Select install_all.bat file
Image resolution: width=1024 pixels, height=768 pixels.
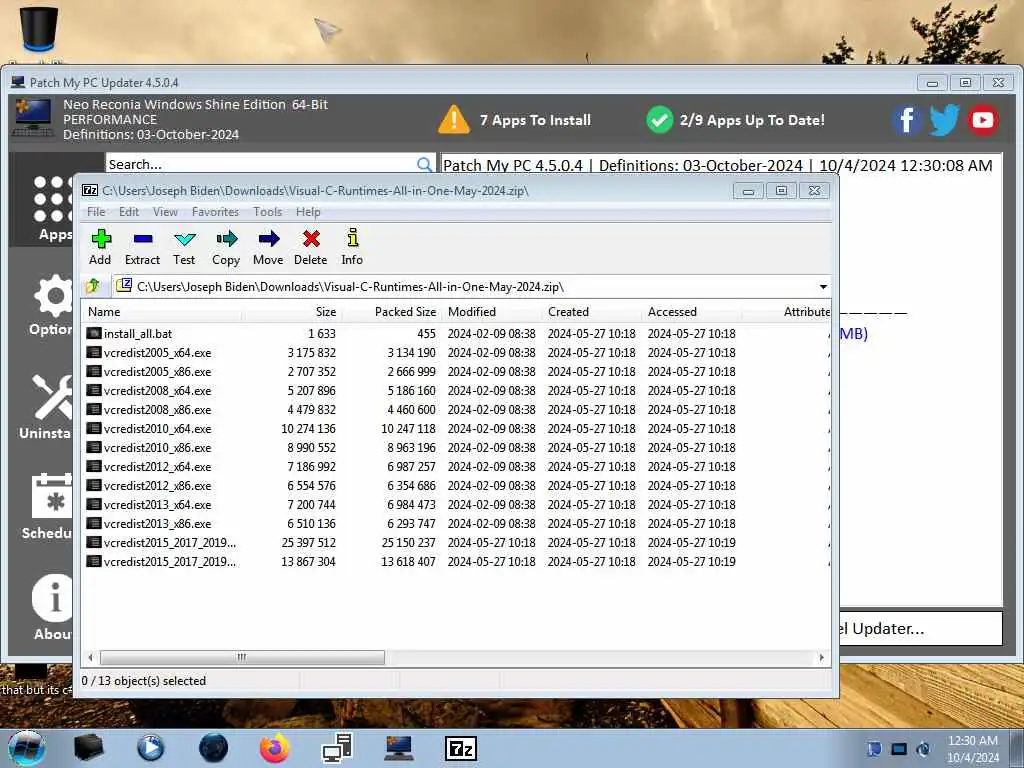[x=129, y=334]
